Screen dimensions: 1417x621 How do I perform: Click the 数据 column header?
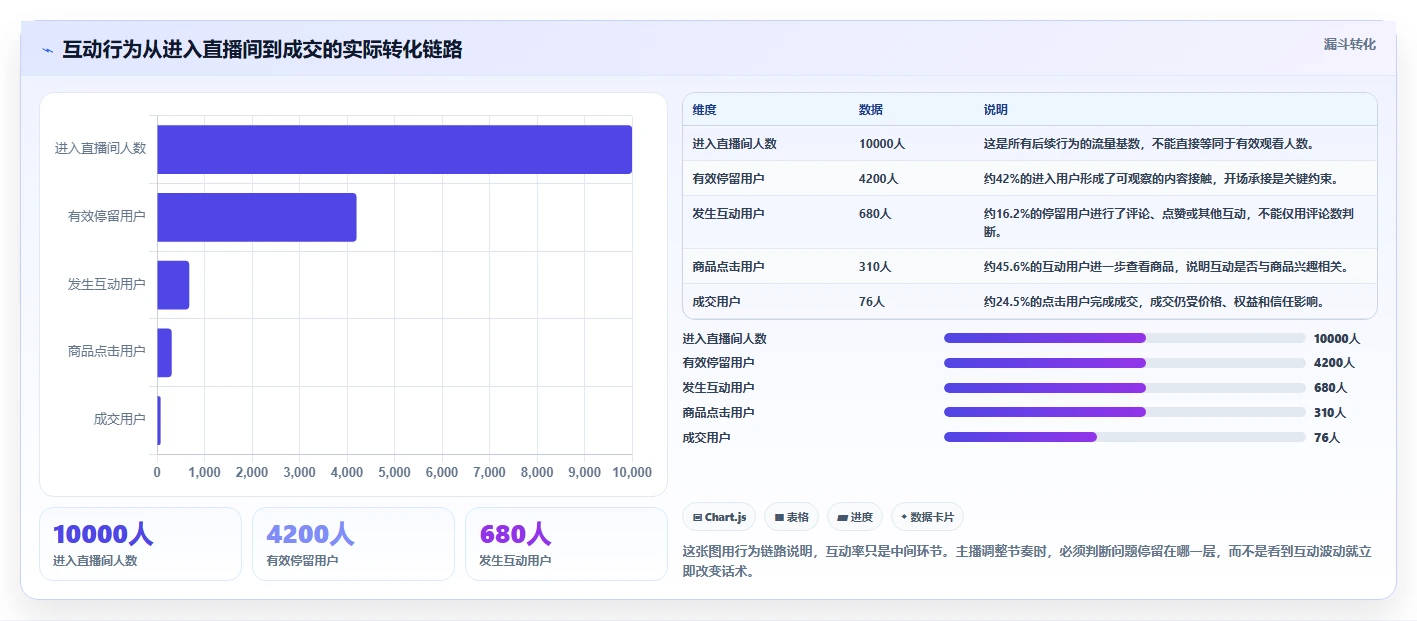pyautogui.click(x=871, y=110)
